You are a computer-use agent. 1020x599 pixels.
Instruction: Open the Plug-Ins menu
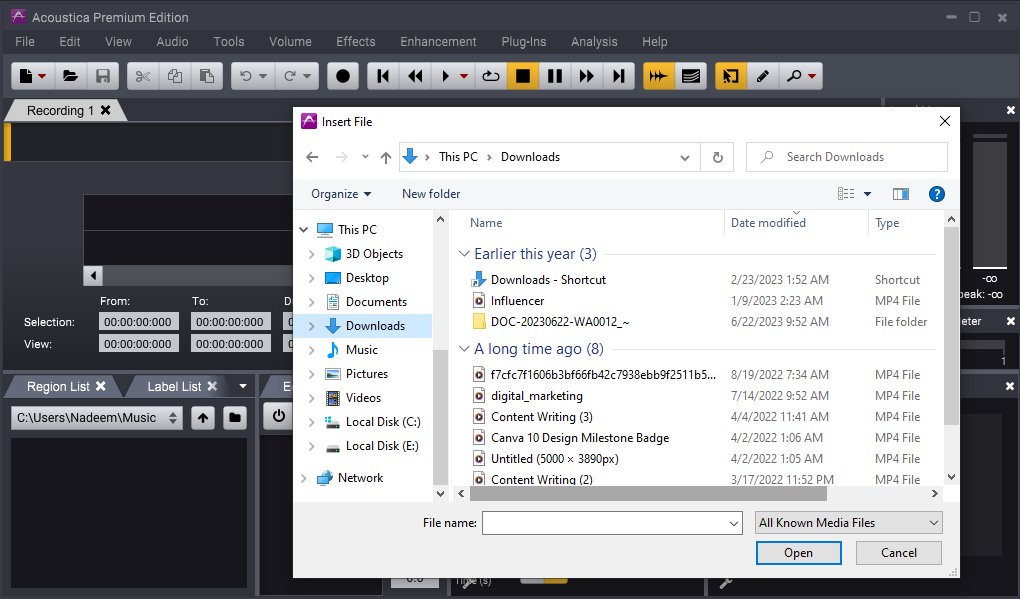point(524,42)
